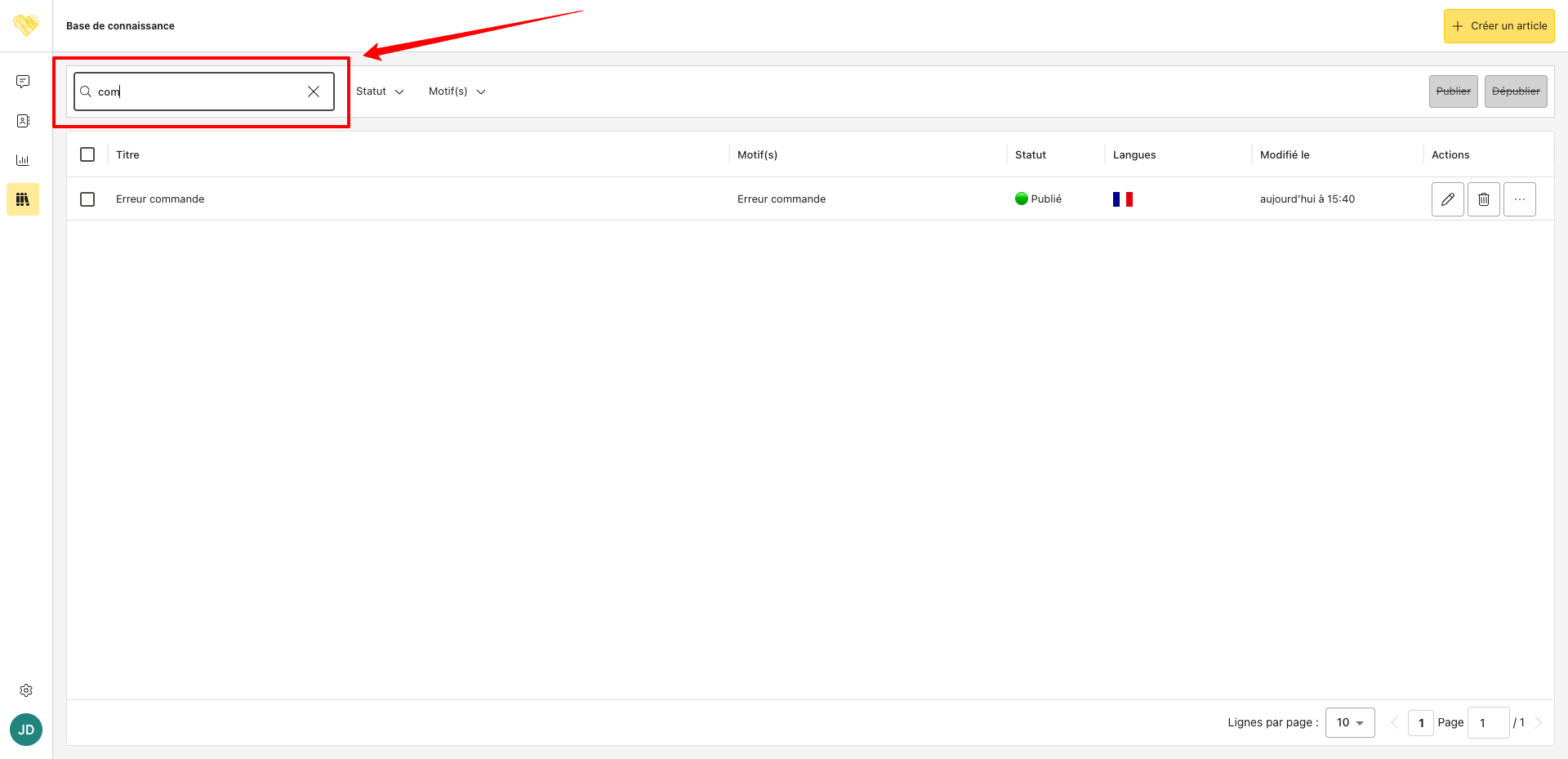Click the JD user avatar

(x=26, y=730)
